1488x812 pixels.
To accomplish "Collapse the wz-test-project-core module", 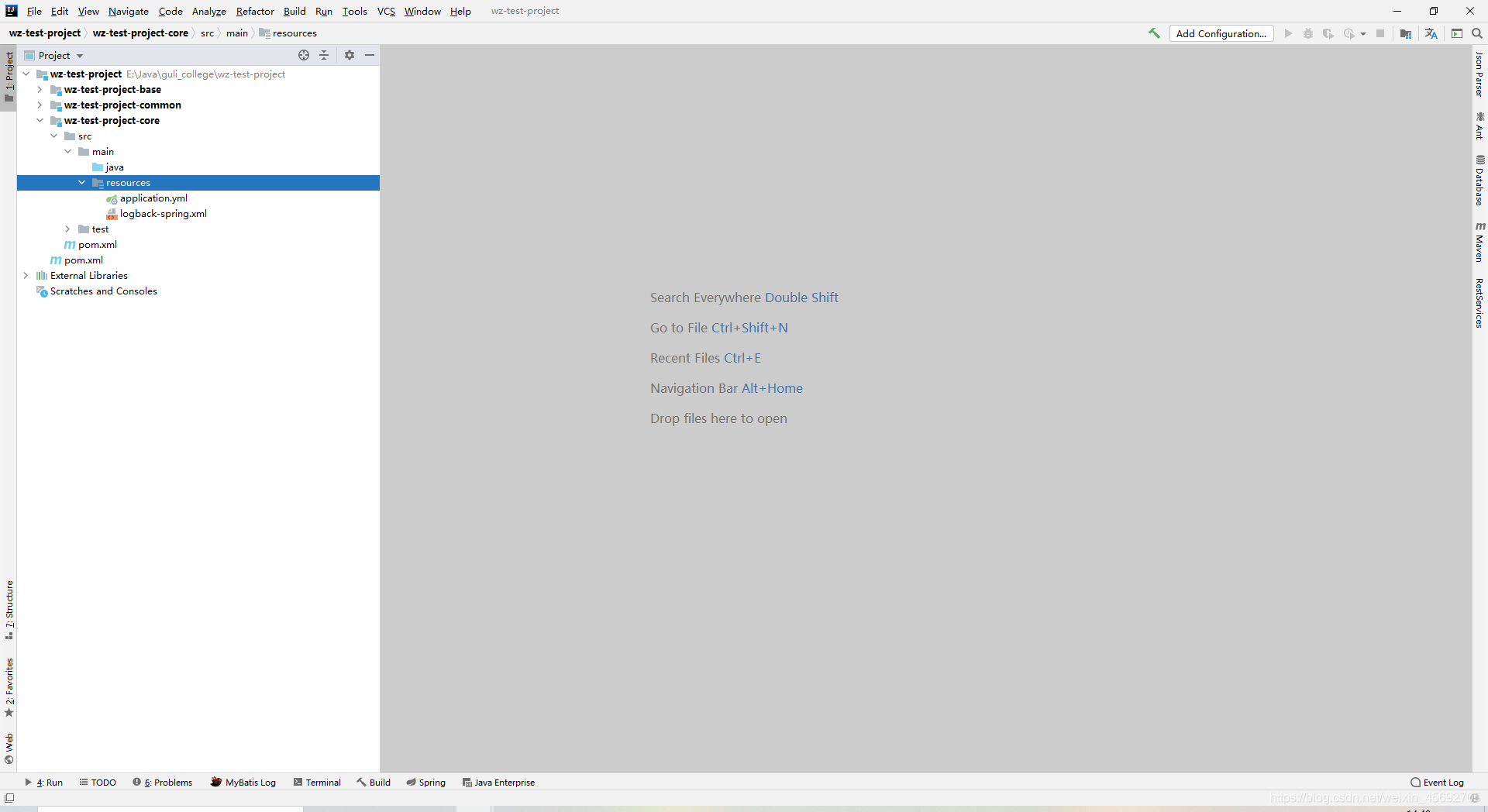I will coord(40,121).
